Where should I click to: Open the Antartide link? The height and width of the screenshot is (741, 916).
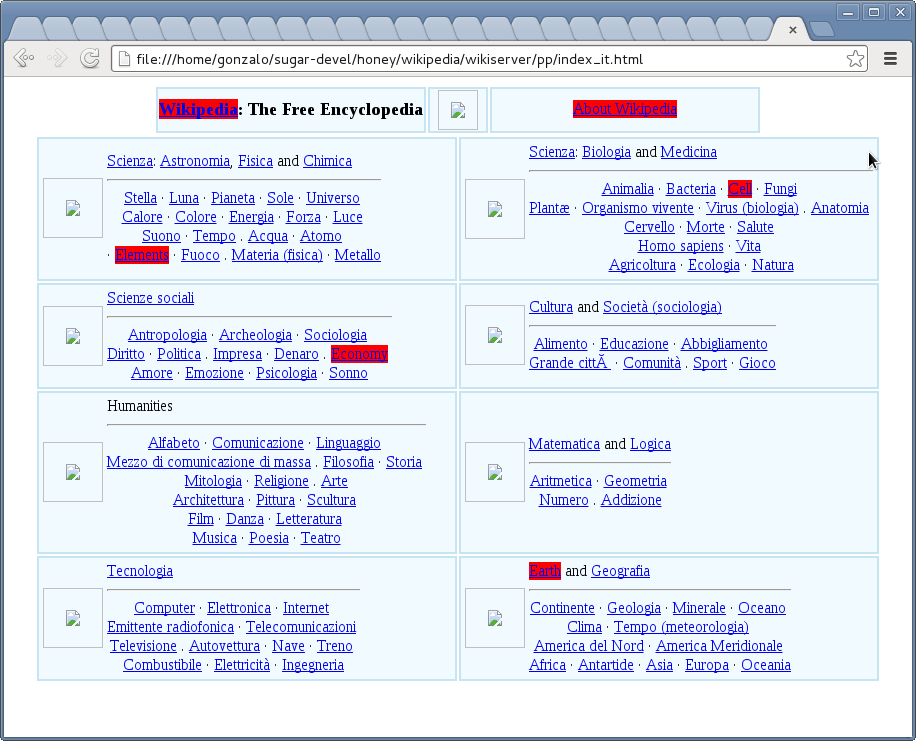[605, 665]
